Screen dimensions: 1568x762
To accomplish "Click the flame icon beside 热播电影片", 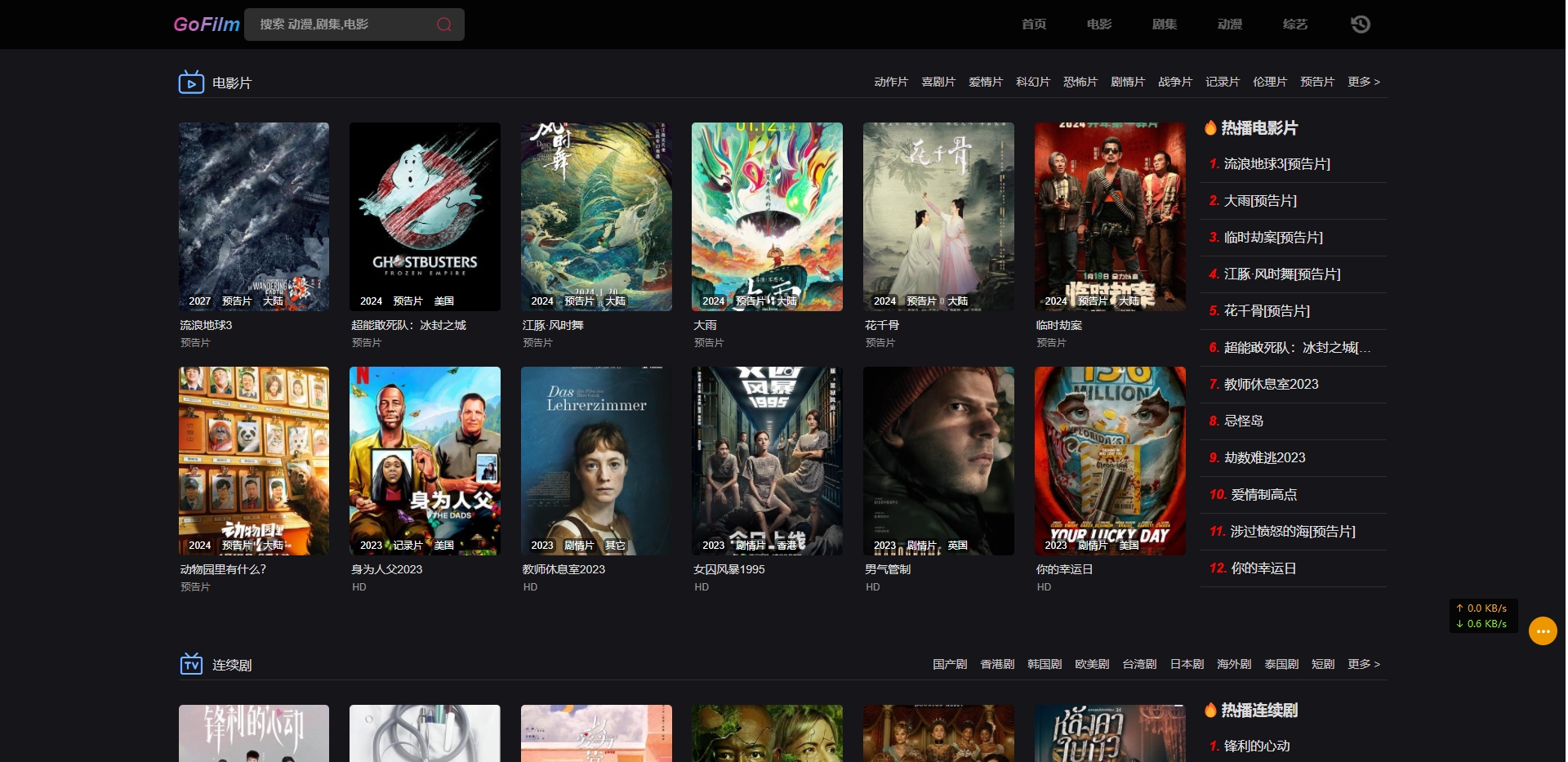I will point(1210,127).
